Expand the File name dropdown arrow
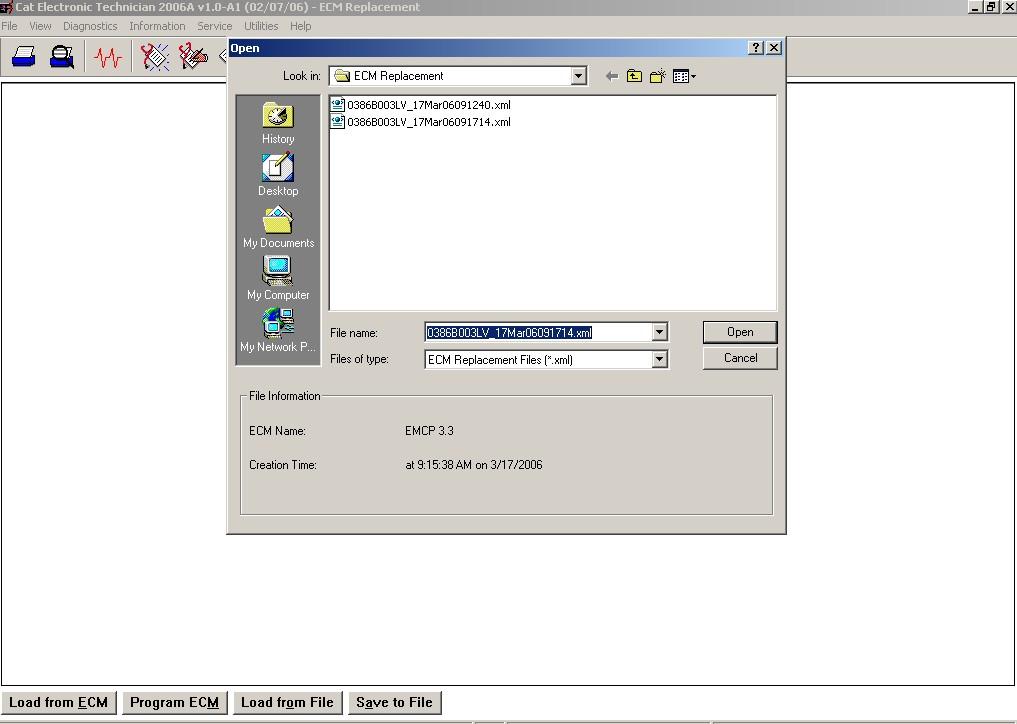 660,332
